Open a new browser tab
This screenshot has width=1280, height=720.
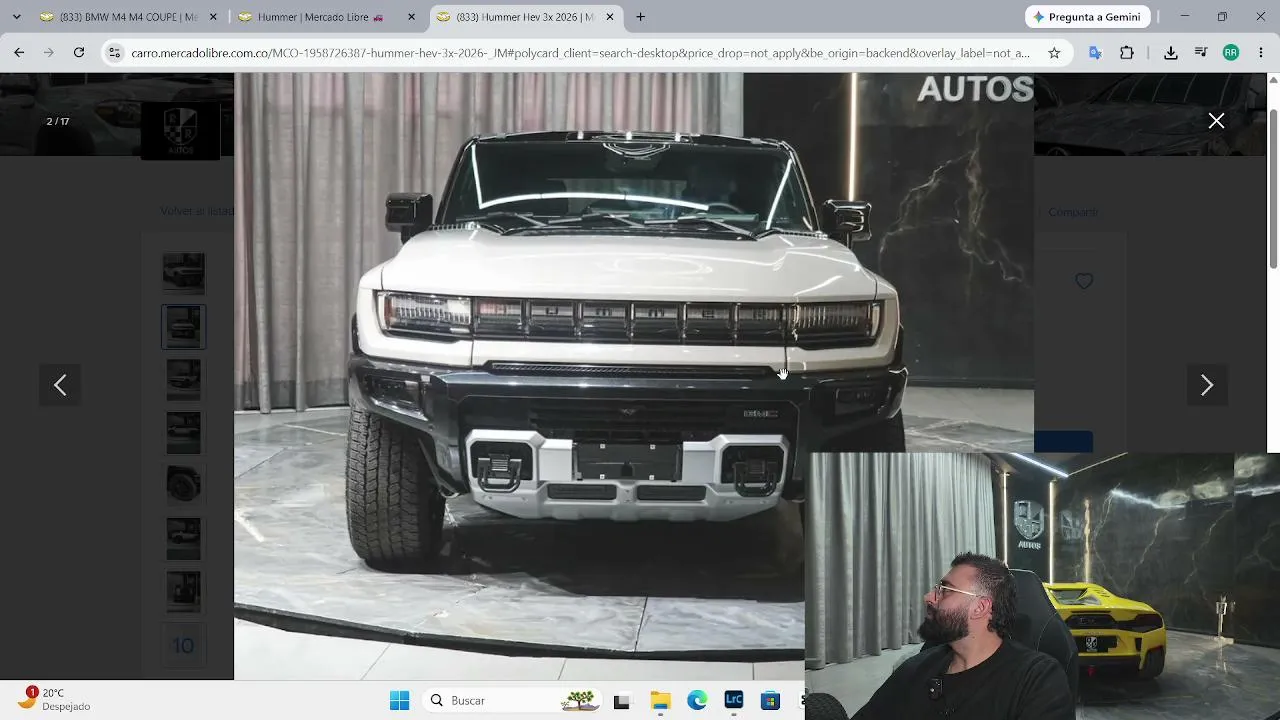640,17
